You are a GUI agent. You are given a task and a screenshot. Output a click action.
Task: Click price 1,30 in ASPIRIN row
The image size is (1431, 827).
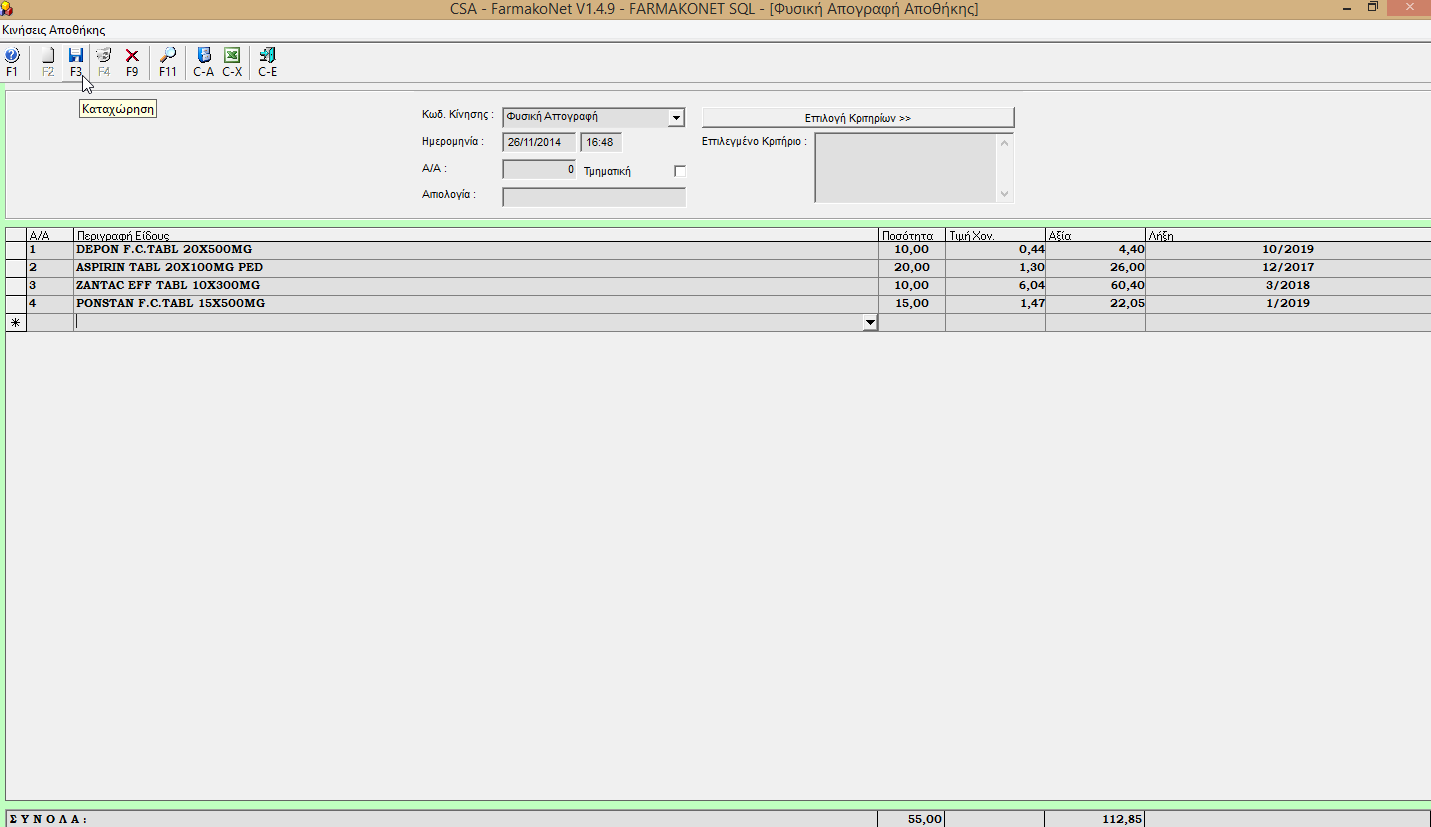click(995, 268)
